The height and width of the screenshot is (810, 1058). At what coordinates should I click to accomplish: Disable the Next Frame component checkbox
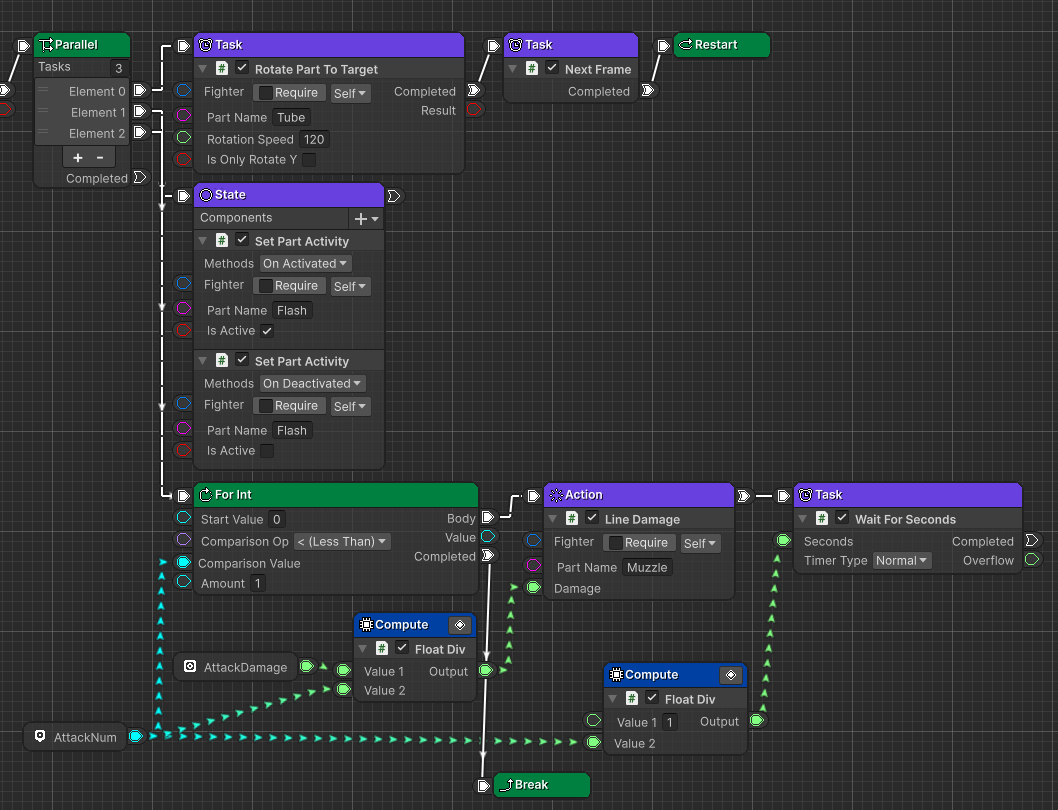(x=552, y=69)
